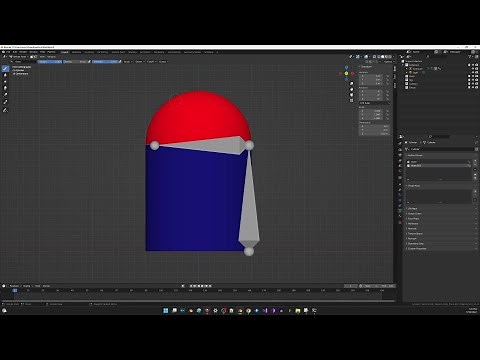Adjust the brush Weight slider
The width and height of the screenshot is (480, 360).
49,62
